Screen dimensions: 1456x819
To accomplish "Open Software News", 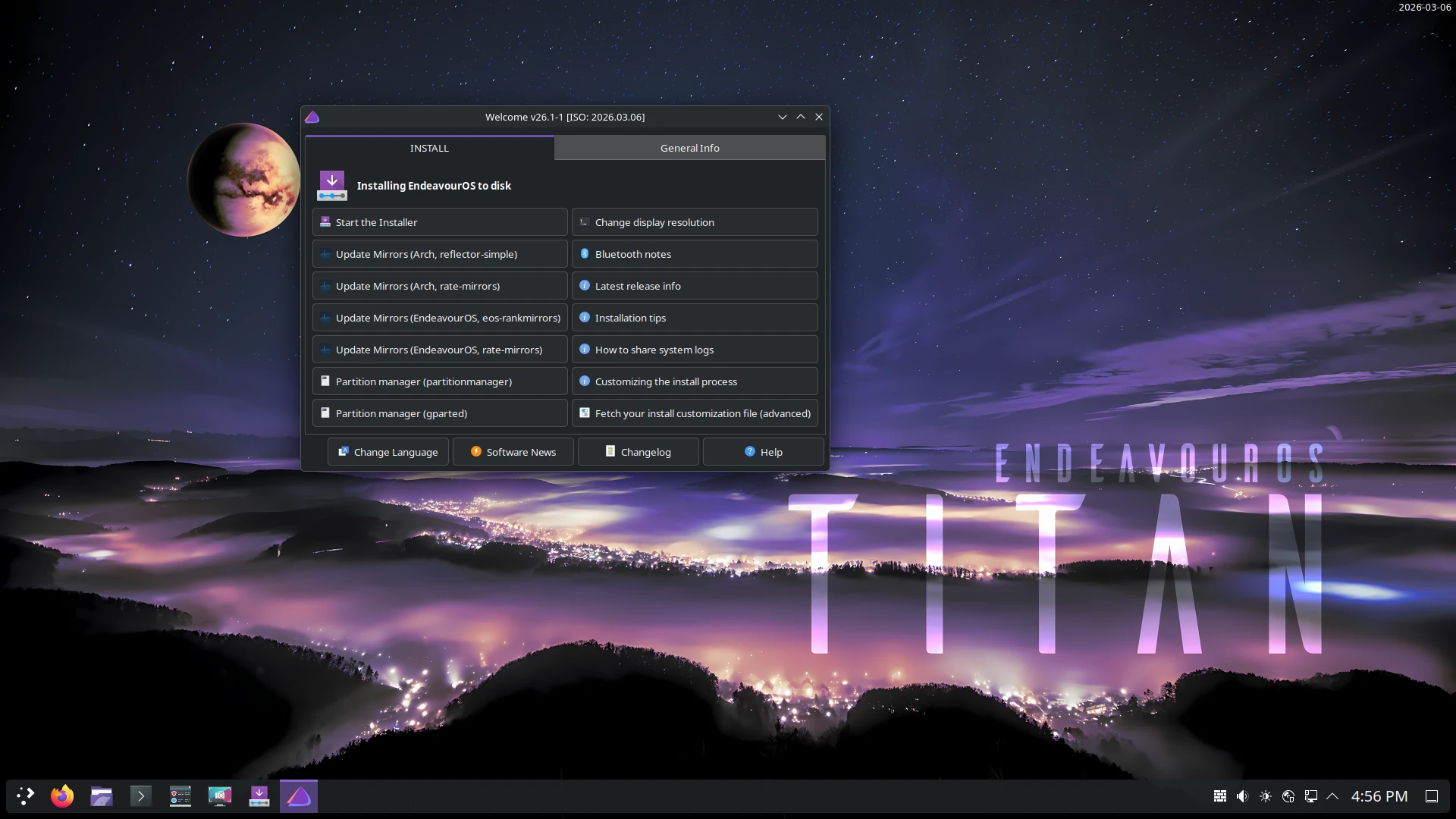I will pyautogui.click(x=513, y=452).
